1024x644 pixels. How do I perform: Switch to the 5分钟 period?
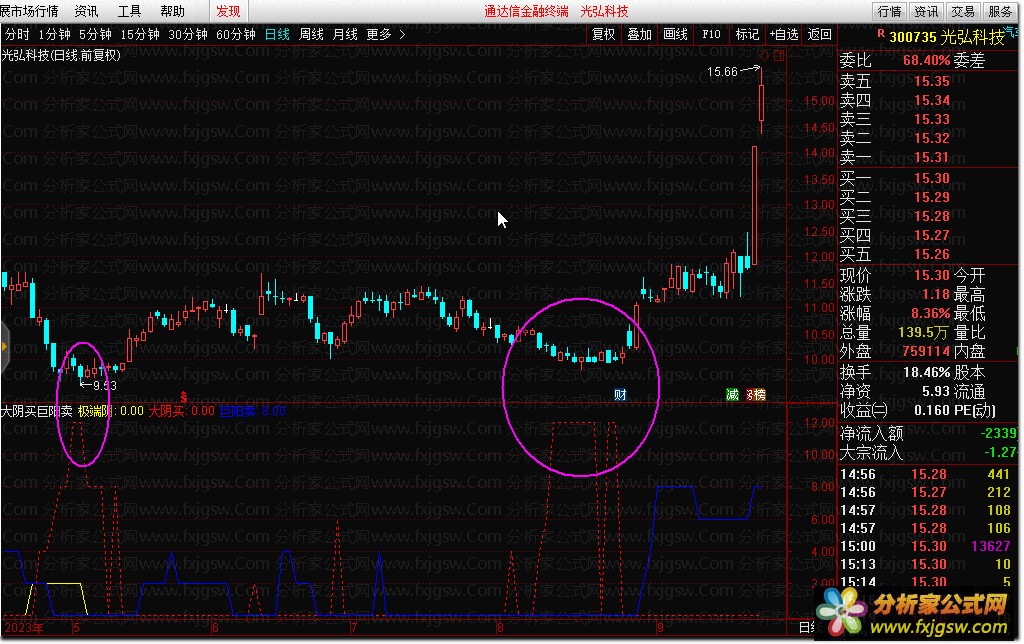[x=95, y=34]
